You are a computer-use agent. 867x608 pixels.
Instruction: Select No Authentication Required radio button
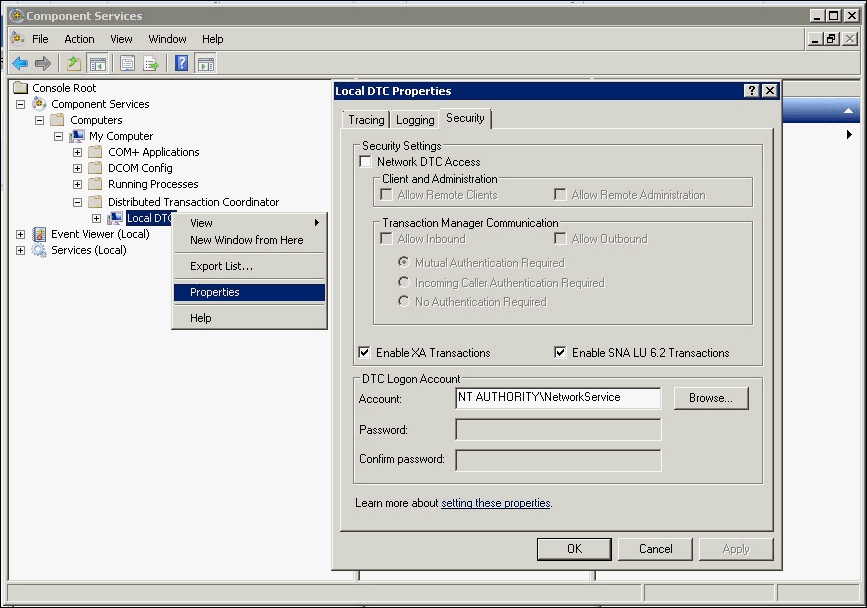(404, 301)
